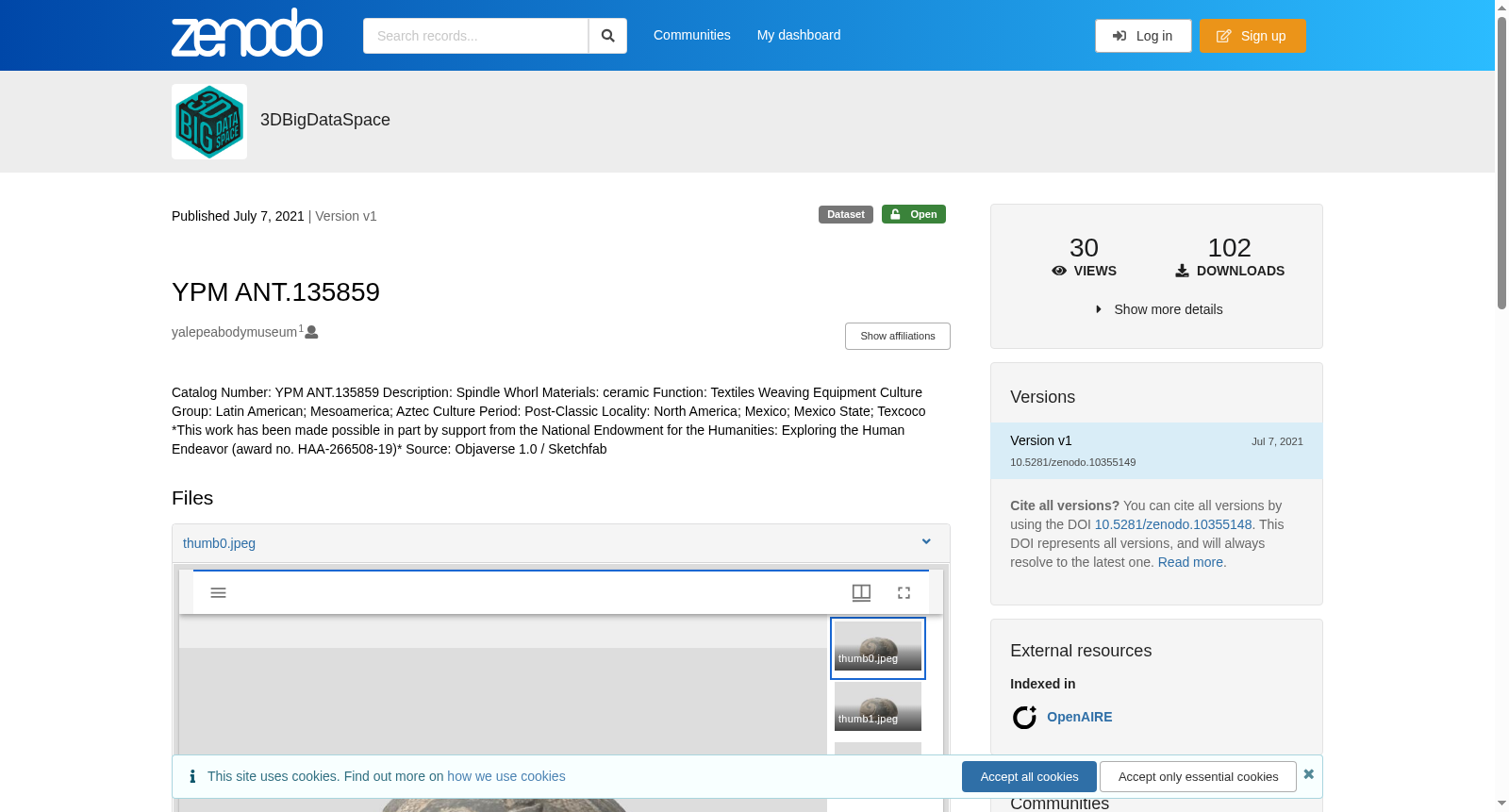Click the Zenodo logo
The image size is (1509, 812).
point(247,33)
